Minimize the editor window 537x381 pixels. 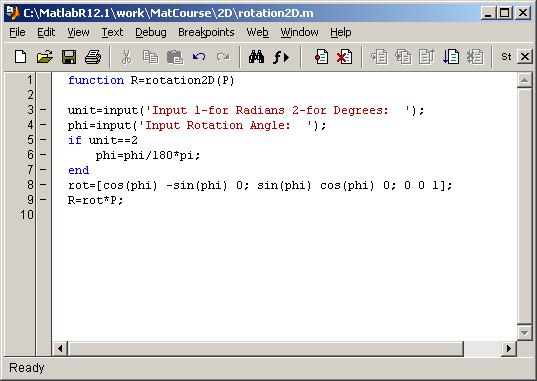(488, 13)
